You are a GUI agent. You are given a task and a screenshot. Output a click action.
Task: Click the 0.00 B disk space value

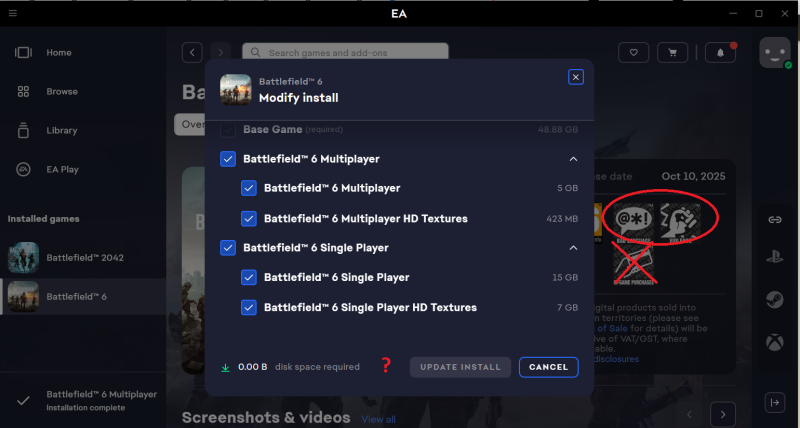(x=253, y=367)
